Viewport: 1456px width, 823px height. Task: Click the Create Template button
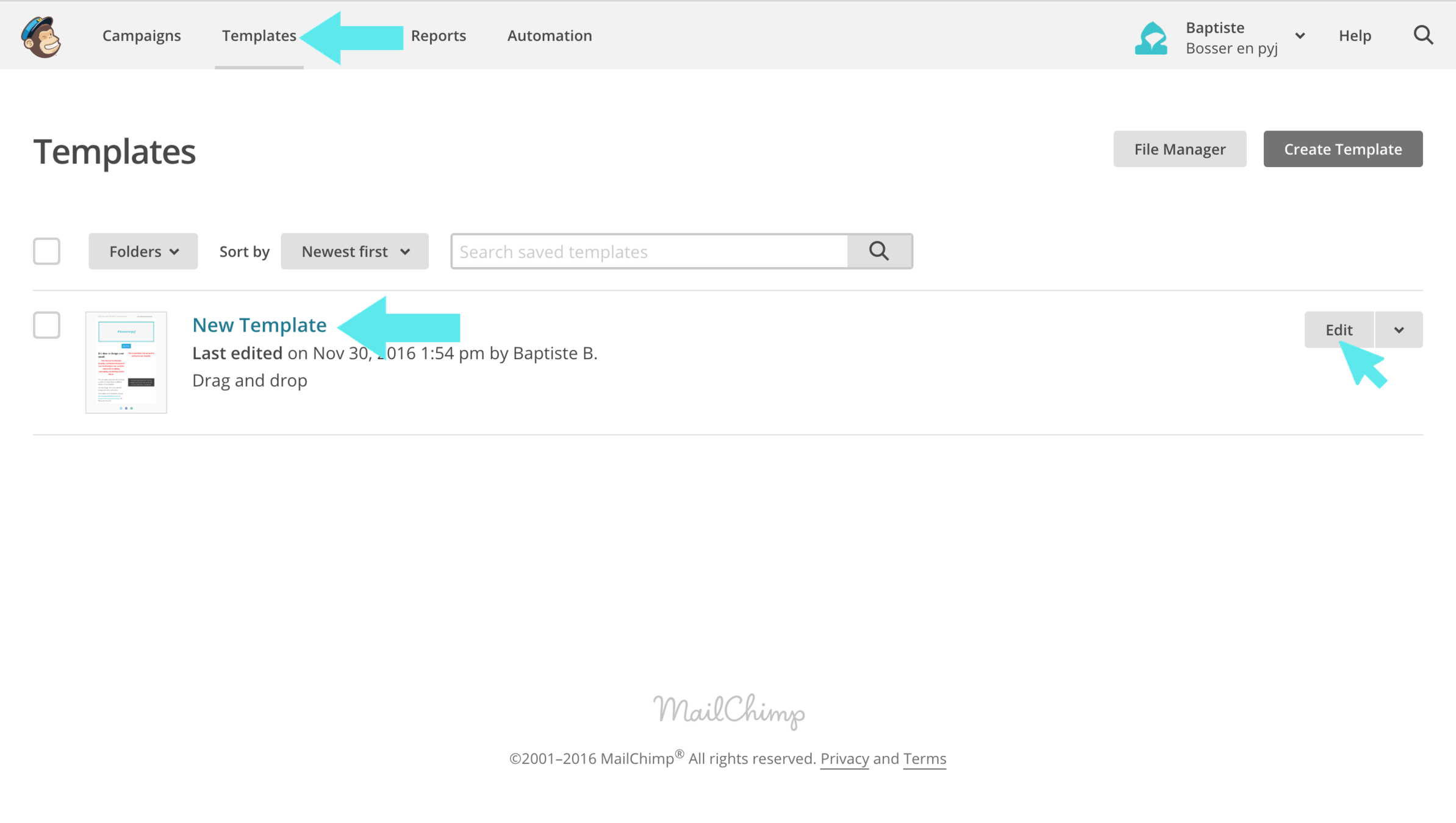tap(1343, 149)
